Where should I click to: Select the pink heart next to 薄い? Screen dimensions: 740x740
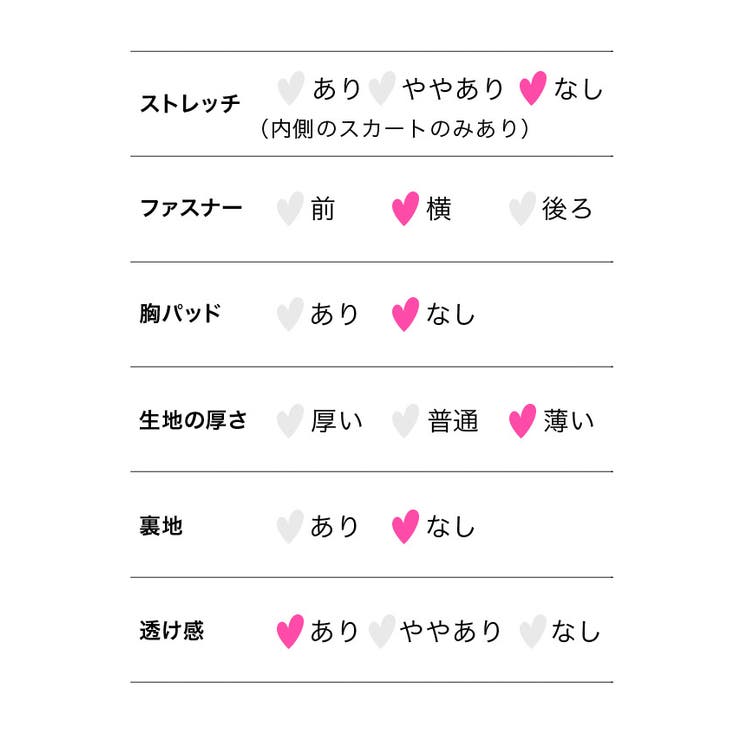click(x=522, y=421)
